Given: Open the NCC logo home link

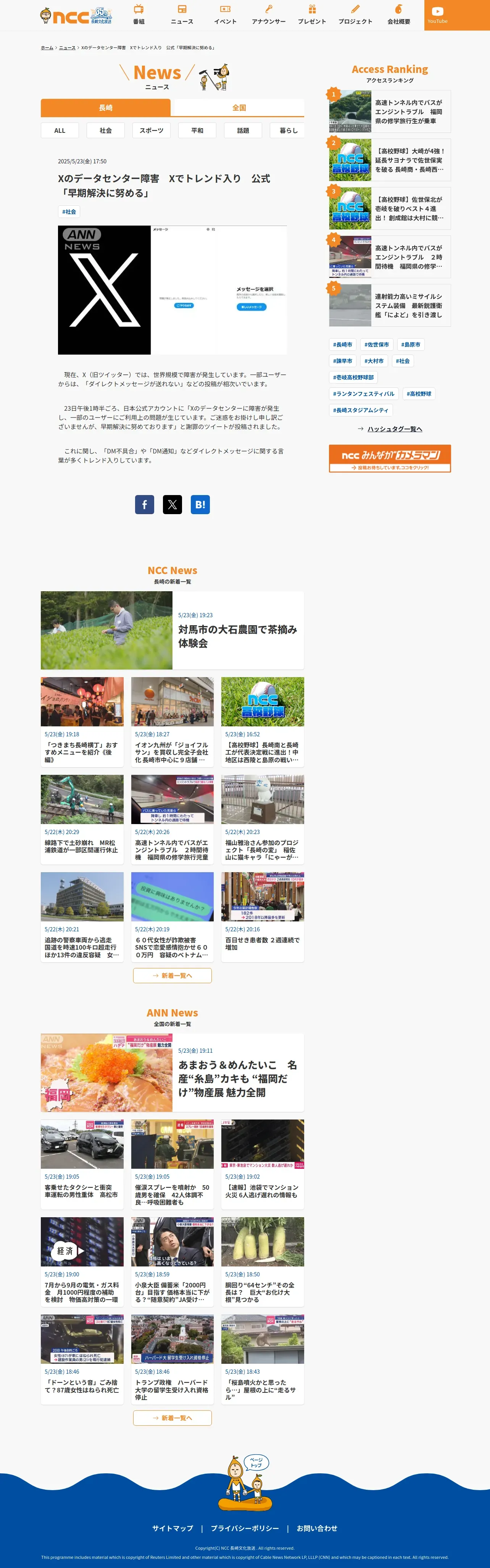Looking at the screenshot, I should point(76,16).
